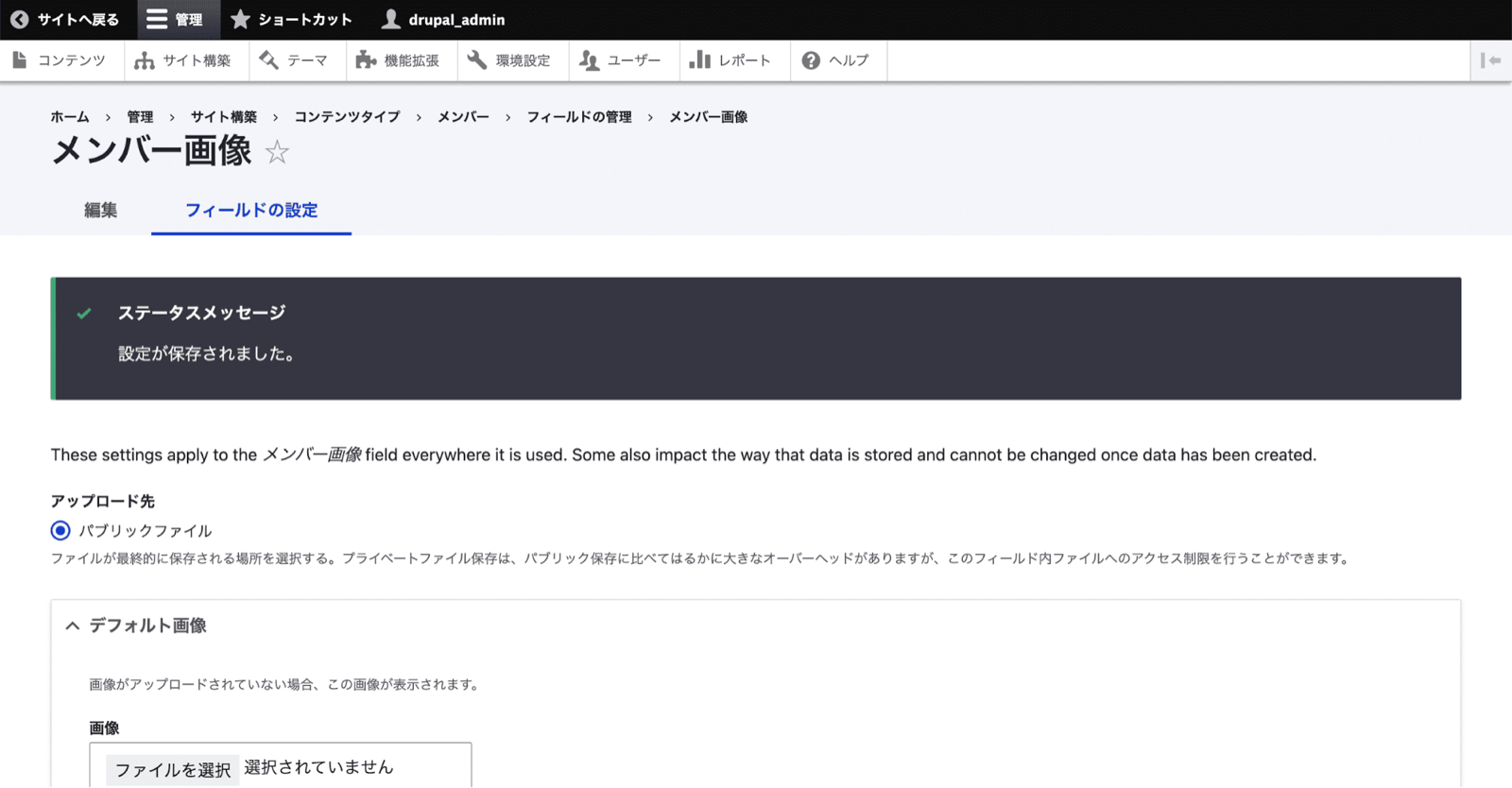Viewport: 1512px width, 788px height.
Task: Click the メンバー画像 page title
Action: click(x=151, y=151)
